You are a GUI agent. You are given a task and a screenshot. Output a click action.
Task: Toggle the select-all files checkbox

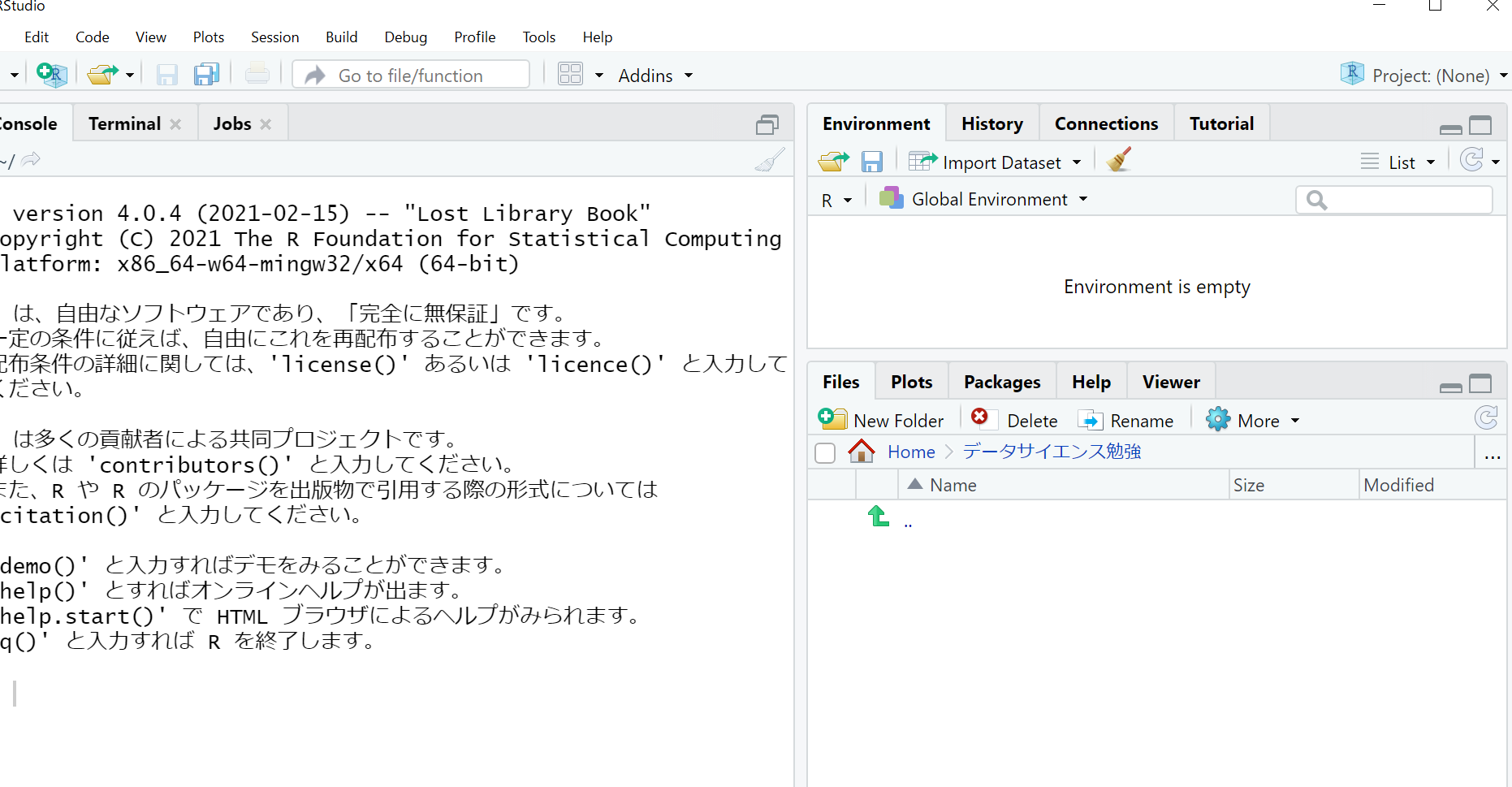click(x=825, y=452)
